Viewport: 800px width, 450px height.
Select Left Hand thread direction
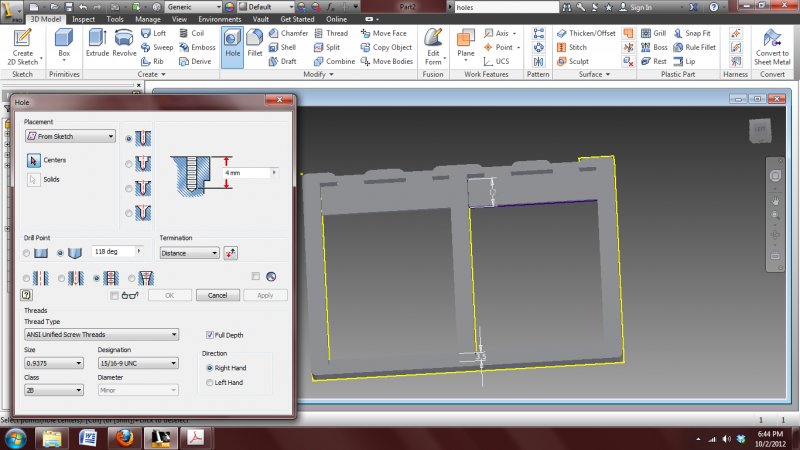point(208,382)
